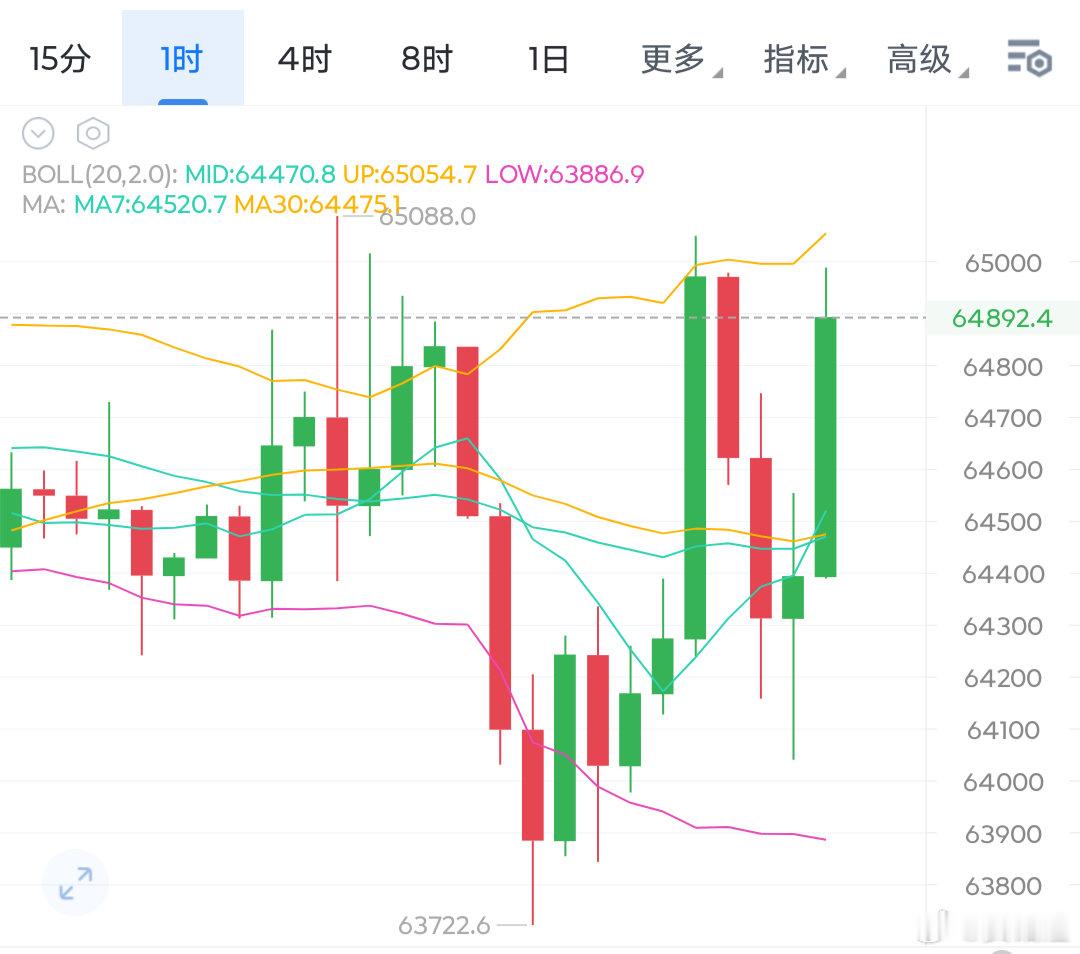Screen dimensions: 1080x954
Task: Click the 64000 price axis label
Action: tap(1003, 782)
